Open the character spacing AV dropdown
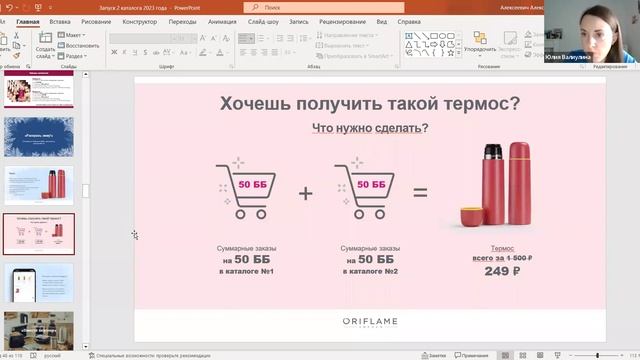The width and height of the screenshot is (640, 360). click(168, 52)
